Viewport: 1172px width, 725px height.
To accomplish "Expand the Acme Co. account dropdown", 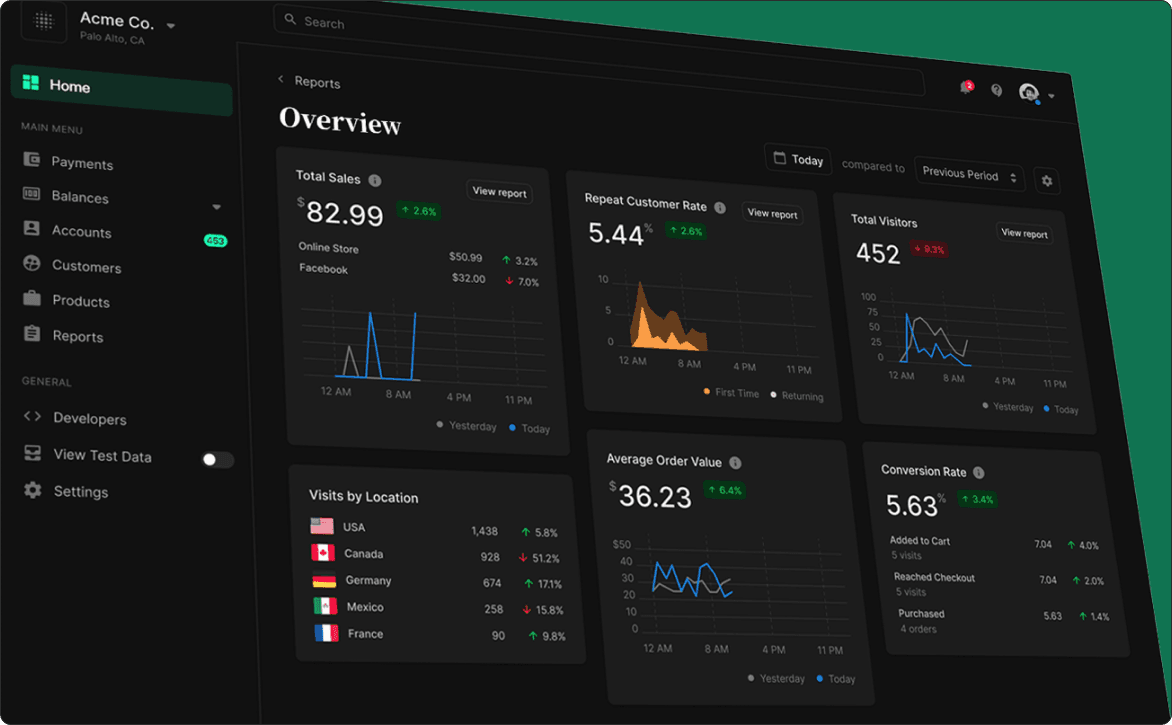I will pyautogui.click(x=171, y=26).
